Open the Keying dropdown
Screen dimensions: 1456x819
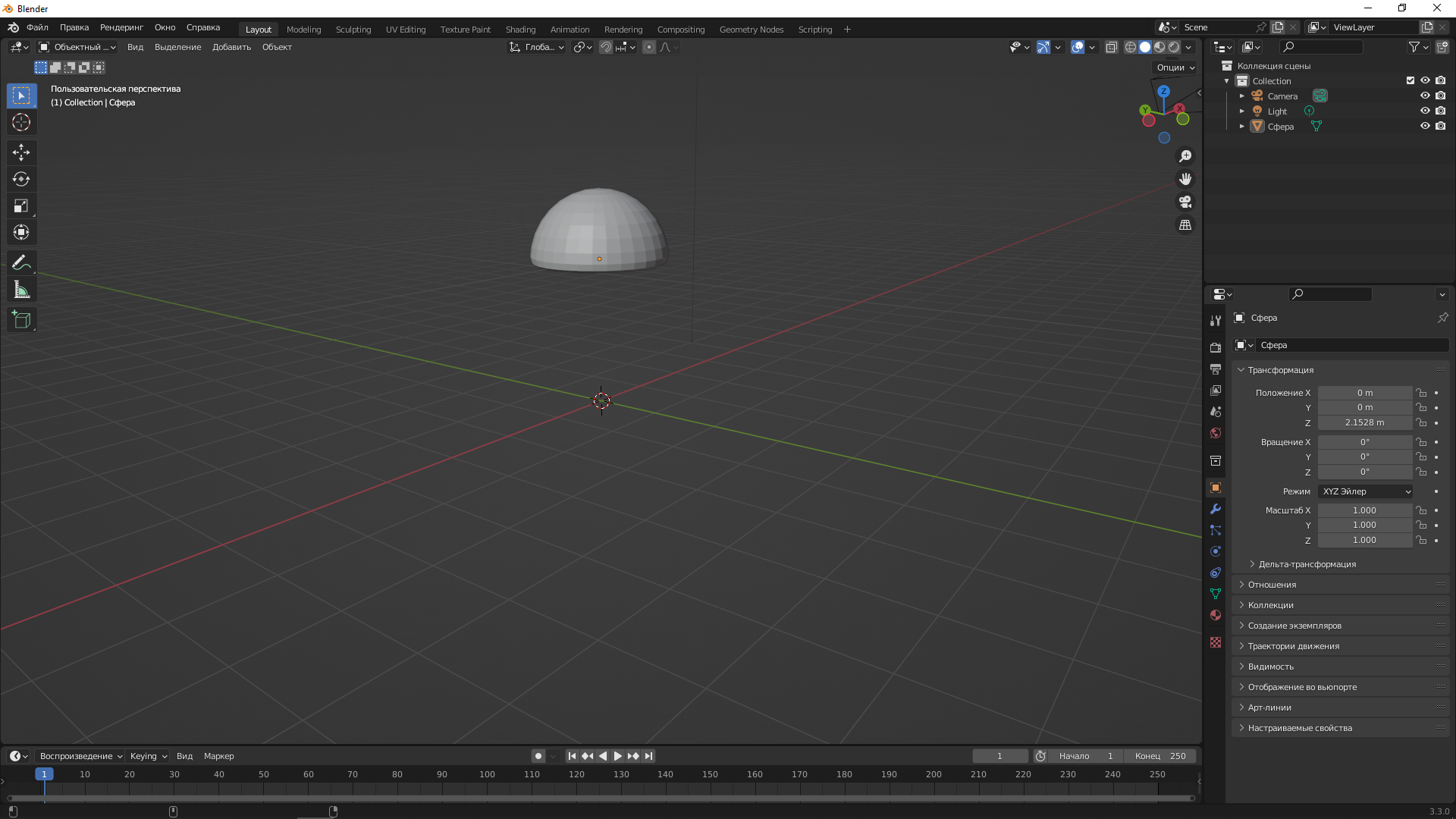[x=148, y=756]
